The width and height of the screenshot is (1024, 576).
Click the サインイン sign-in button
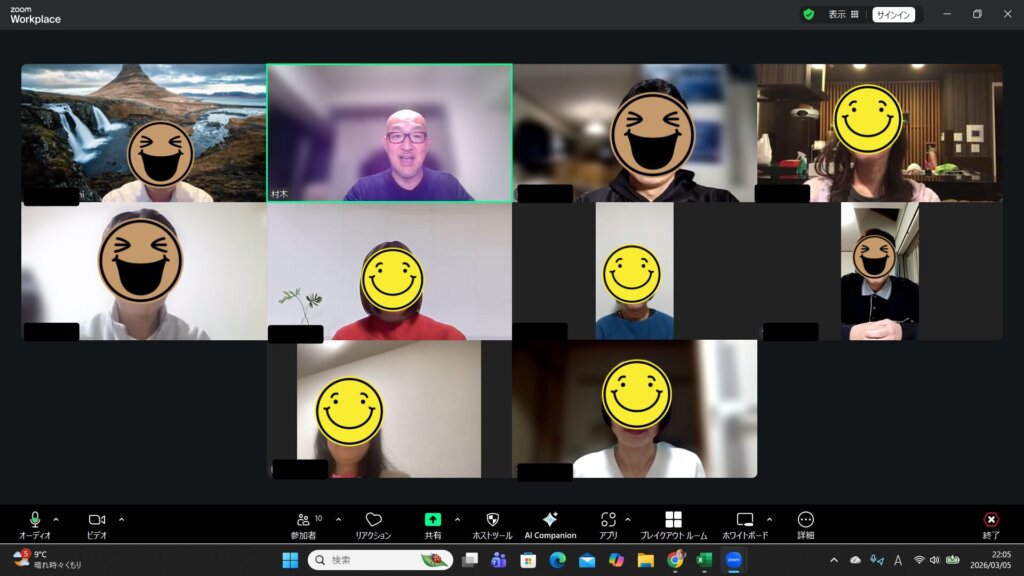[893, 14]
